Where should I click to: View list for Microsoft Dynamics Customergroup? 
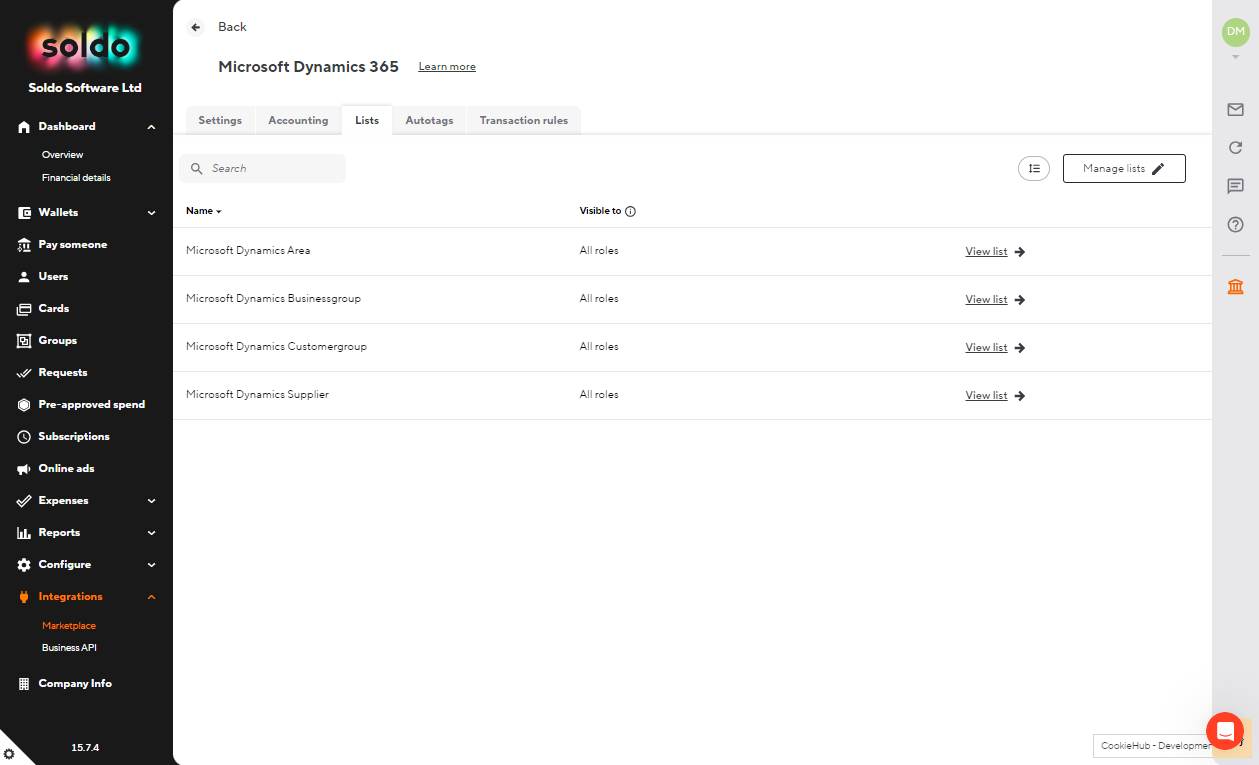pyautogui.click(x=995, y=348)
